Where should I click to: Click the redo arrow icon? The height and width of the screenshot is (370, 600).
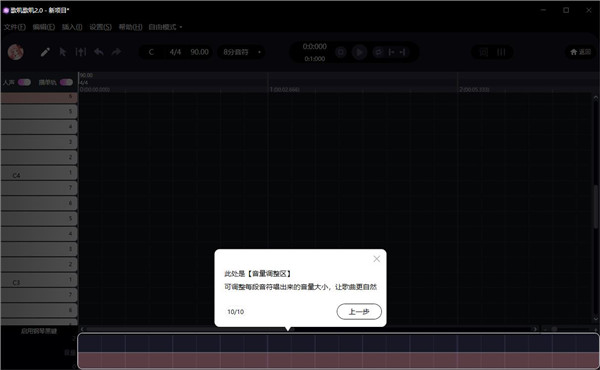pyautogui.click(x=116, y=52)
